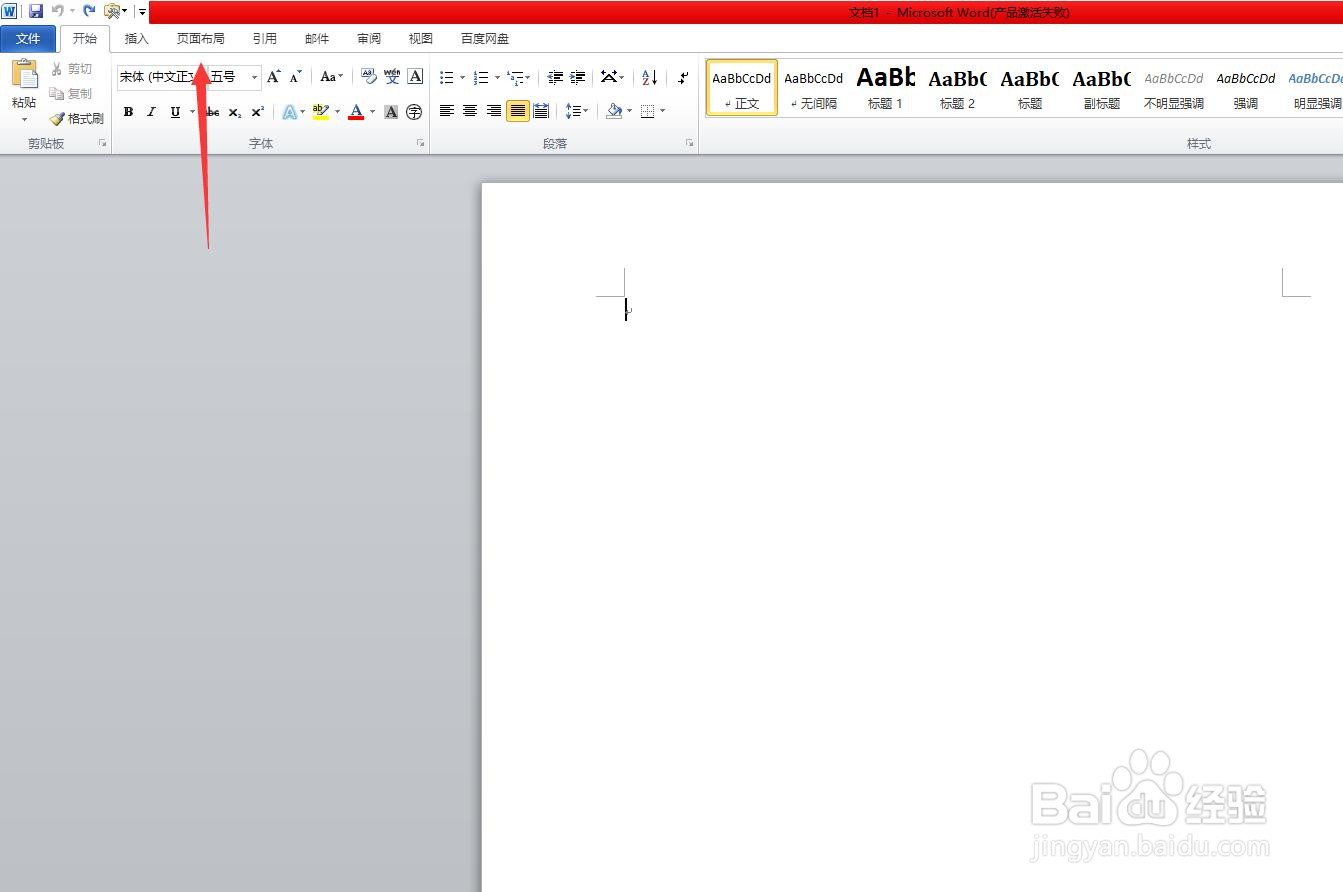Switch to the 审阅 Review tab
The image size is (1343, 892).
point(369,39)
